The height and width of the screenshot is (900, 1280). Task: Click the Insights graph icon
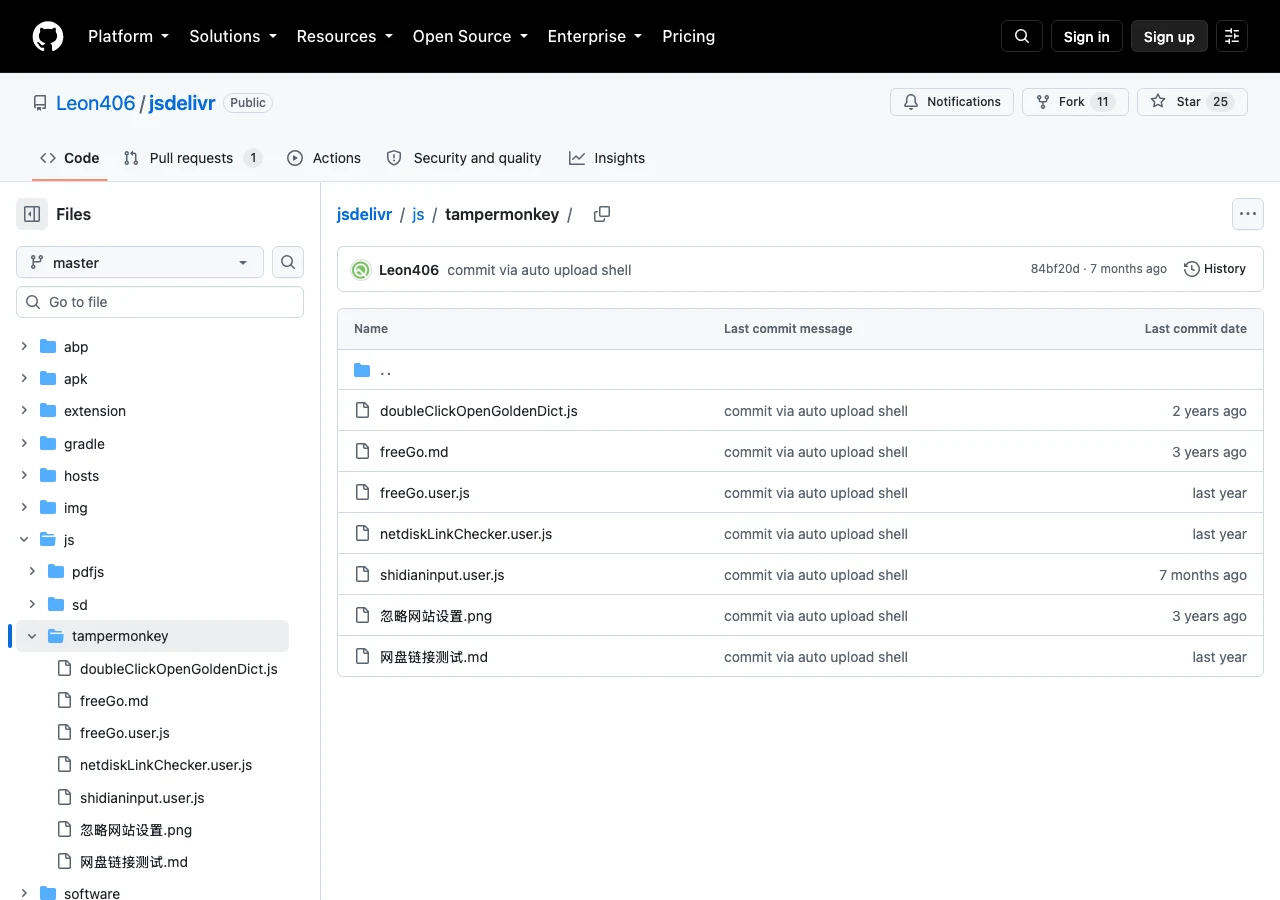click(x=577, y=158)
